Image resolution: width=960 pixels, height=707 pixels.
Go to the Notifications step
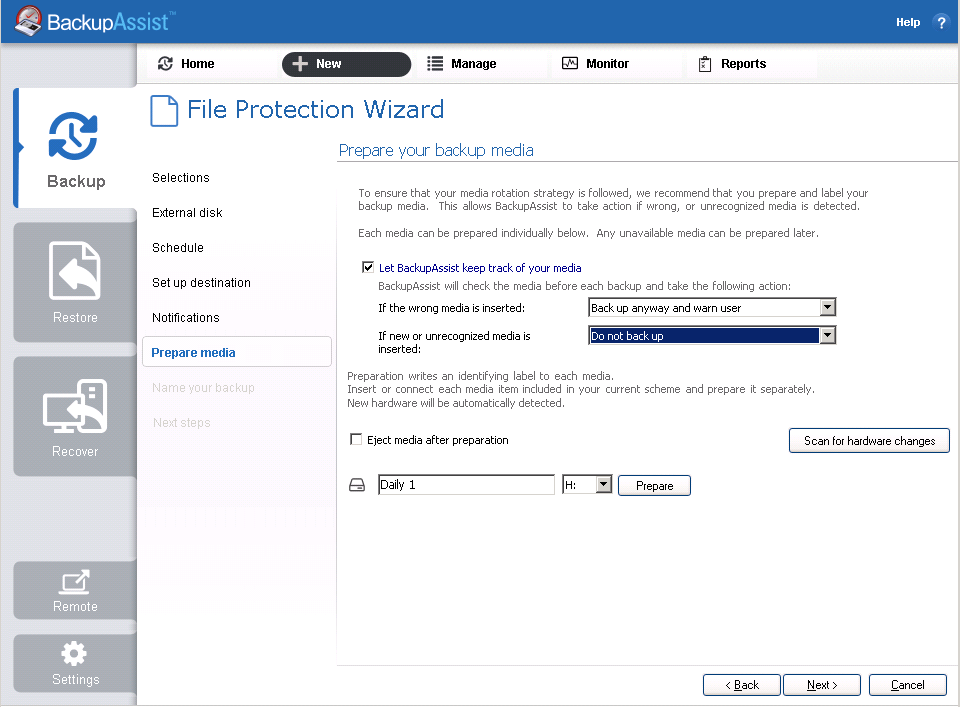[186, 317]
